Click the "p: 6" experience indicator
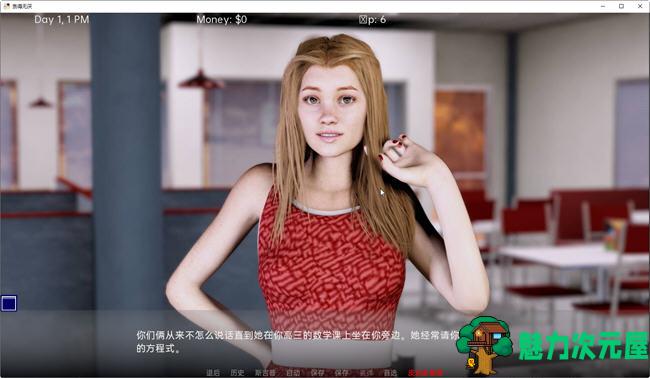Screen dimensions: 650x378 pyautogui.click(x=372, y=19)
